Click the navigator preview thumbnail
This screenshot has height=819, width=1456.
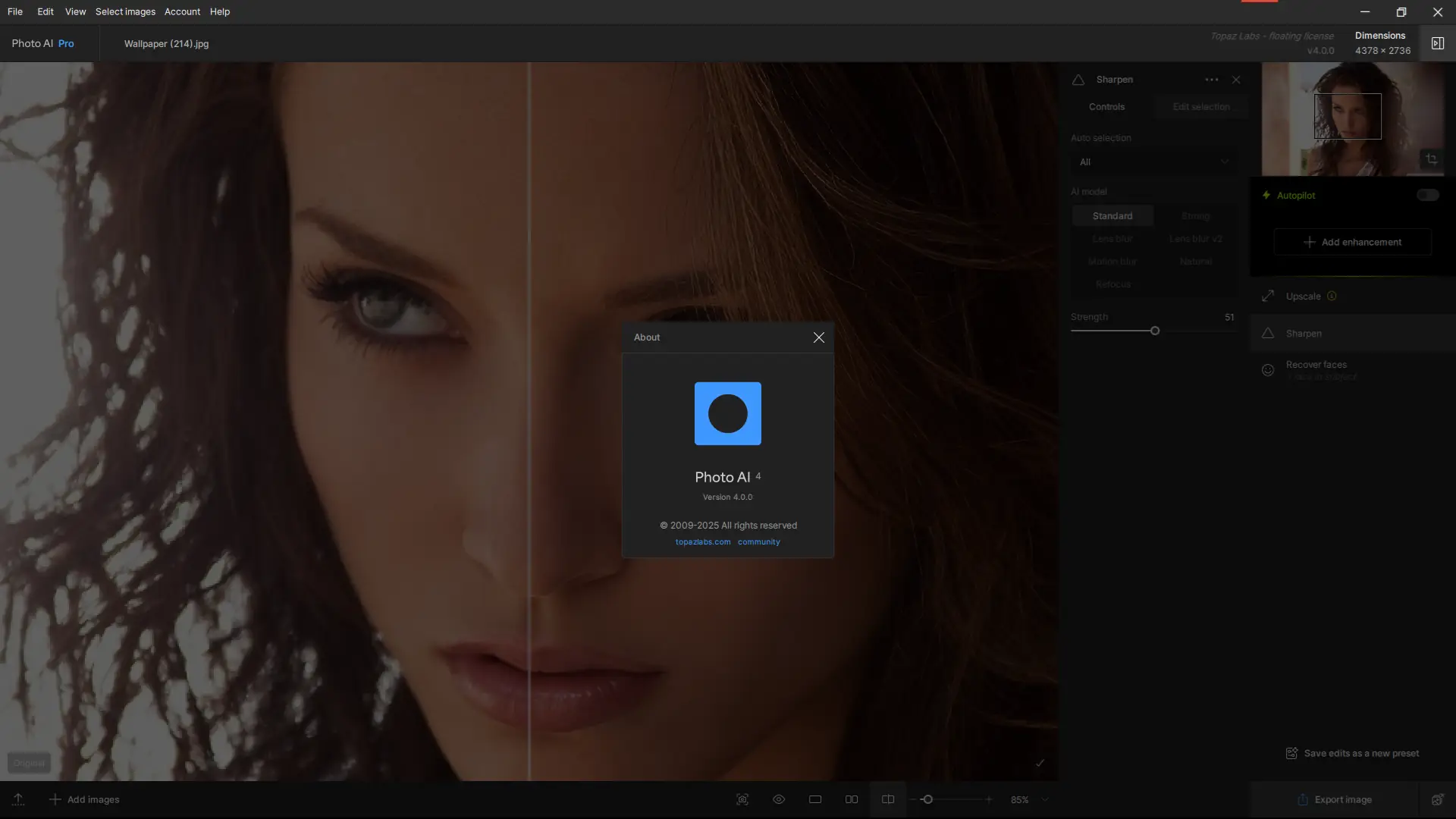tap(1347, 115)
